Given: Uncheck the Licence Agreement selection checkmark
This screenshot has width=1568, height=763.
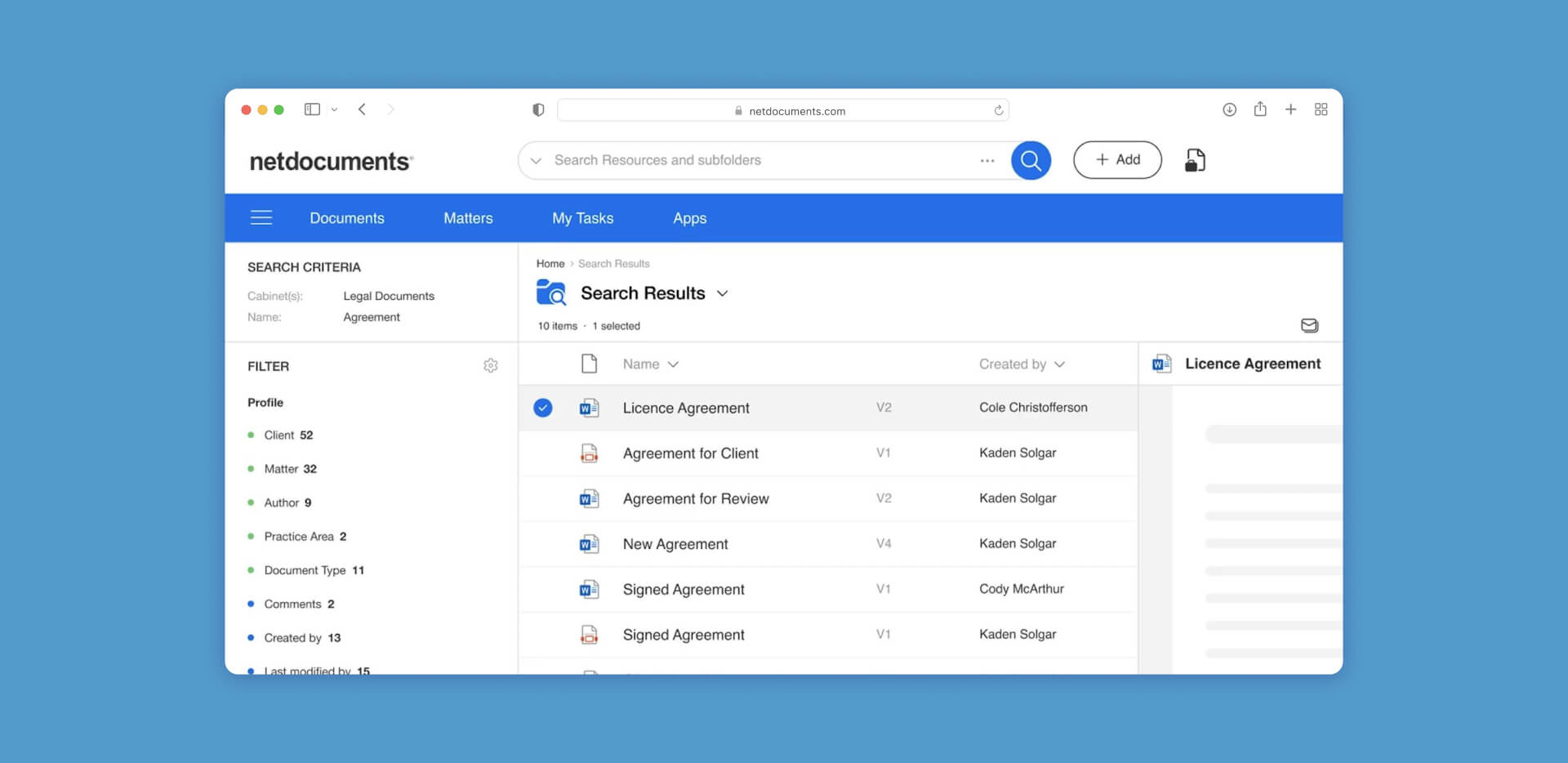Looking at the screenshot, I should pyautogui.click(x=543, y=408).
